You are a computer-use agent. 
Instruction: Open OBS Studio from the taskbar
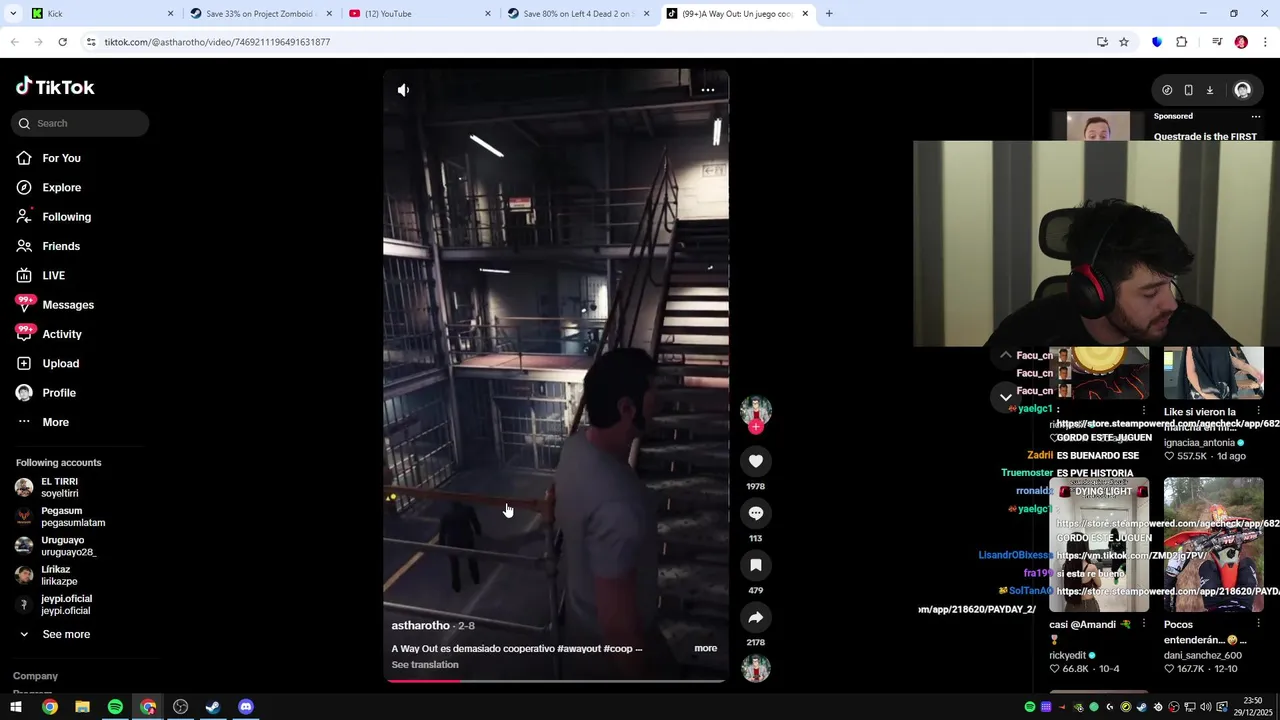click(x=180, y=707)
